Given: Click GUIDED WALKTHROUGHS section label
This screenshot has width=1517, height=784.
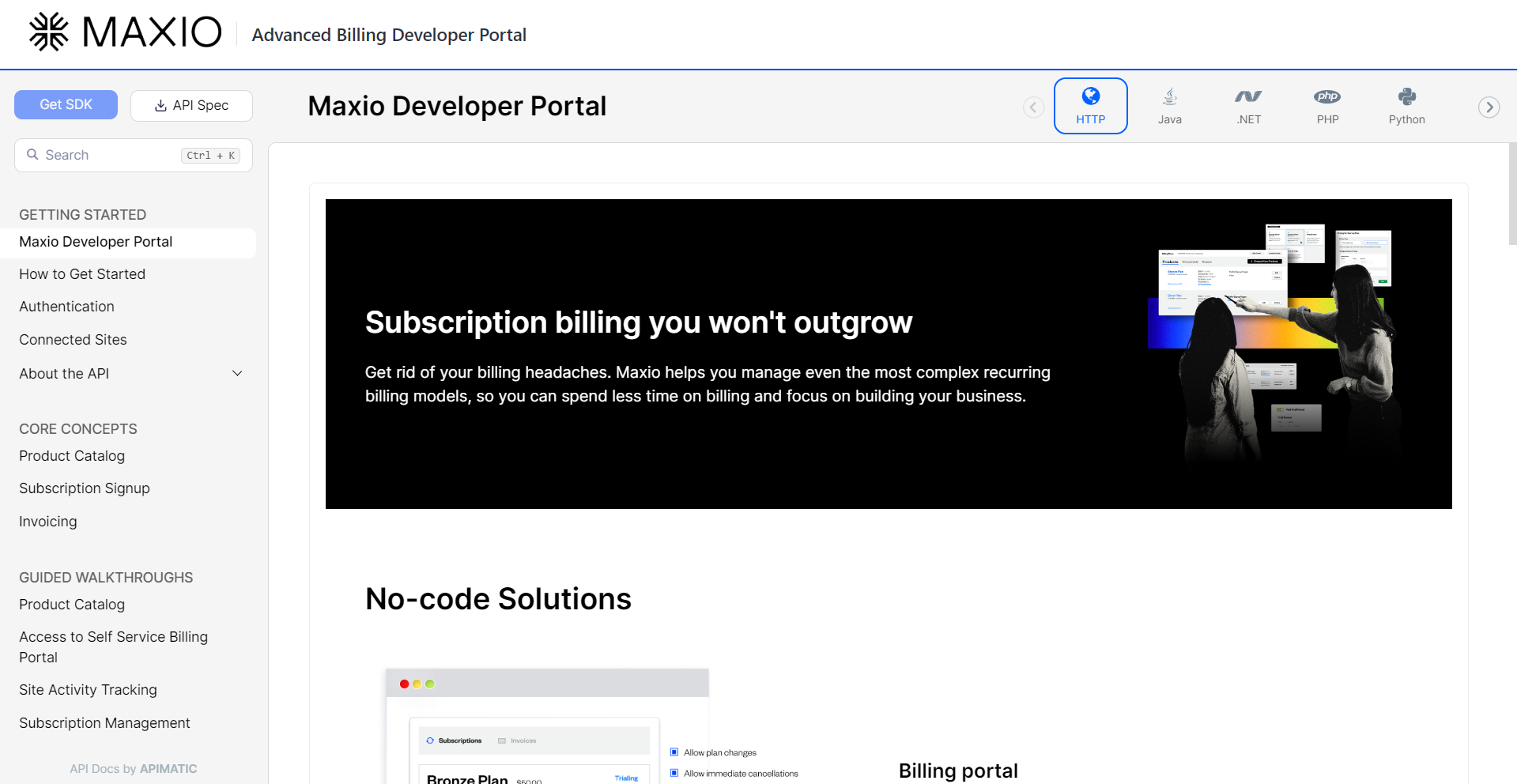Looking at the screenshot, I should point(106,578).
